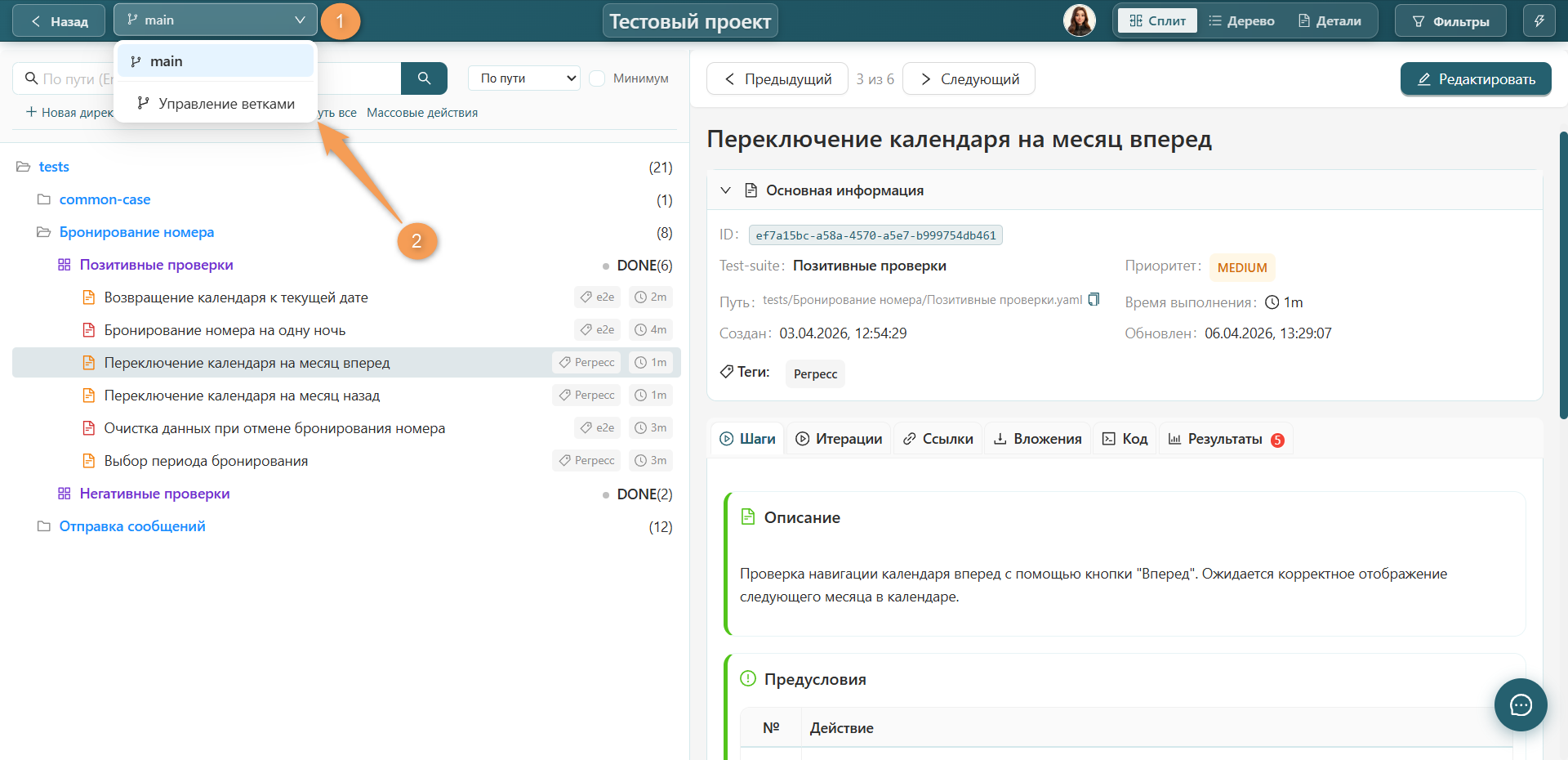Image resolution: width=1568 pixels, height=760 pixels.
Task: Click the Время выполнения clock icon
Action: [1272, 302]
